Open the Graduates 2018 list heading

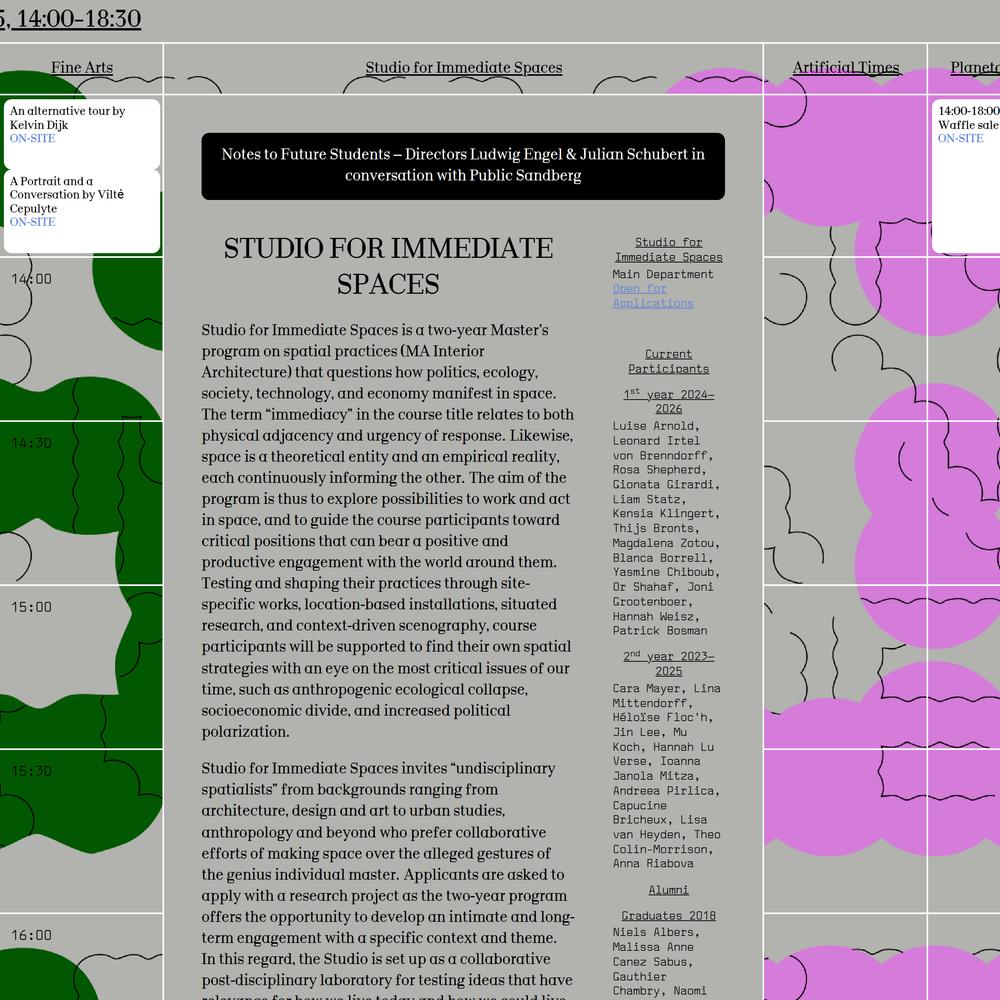coord(668,916)
